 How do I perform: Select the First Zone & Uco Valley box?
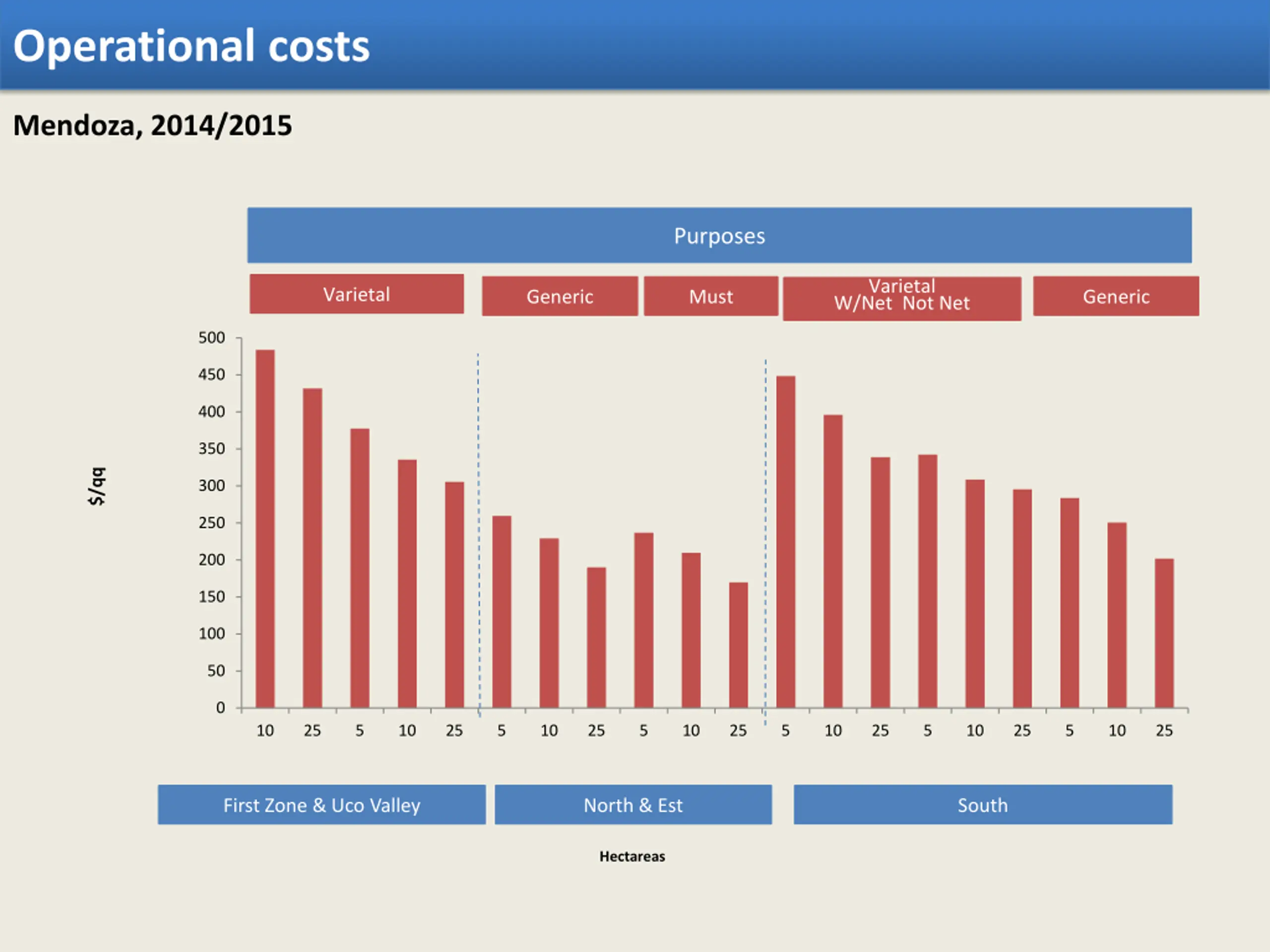pos(321,805)
